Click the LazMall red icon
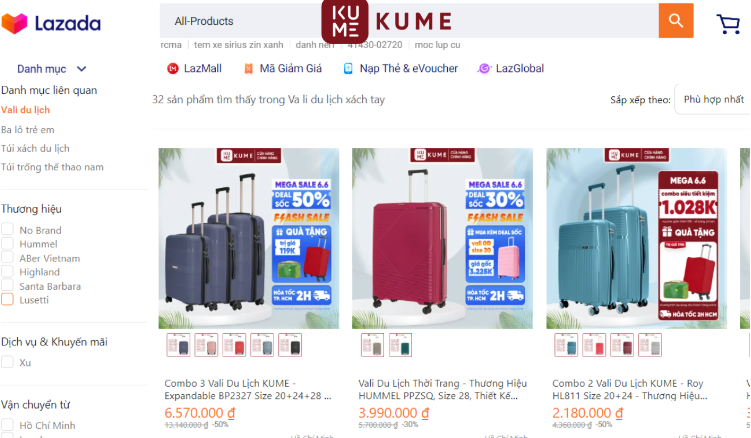Image resolution: width=751 pixels, height=438 pixels. [x=172, y=69]
